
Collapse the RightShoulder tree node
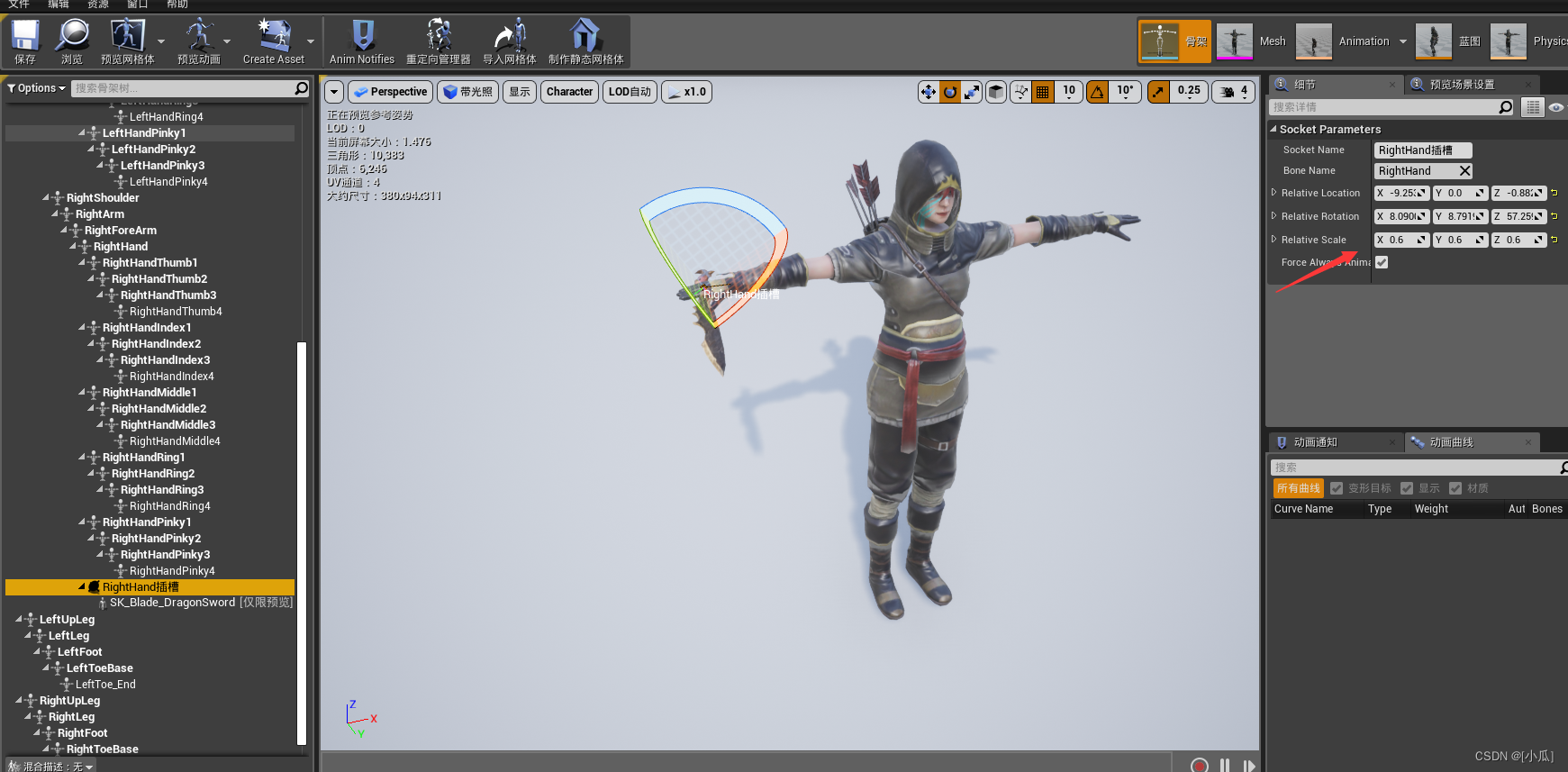(46, 197)
